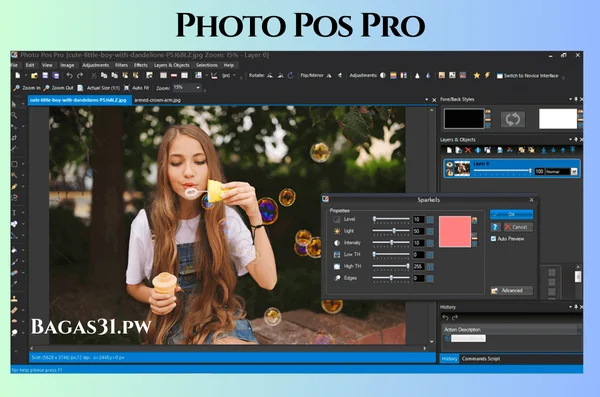Open the Filters menu
600x397 pixels.
click(x=121, y=65)
